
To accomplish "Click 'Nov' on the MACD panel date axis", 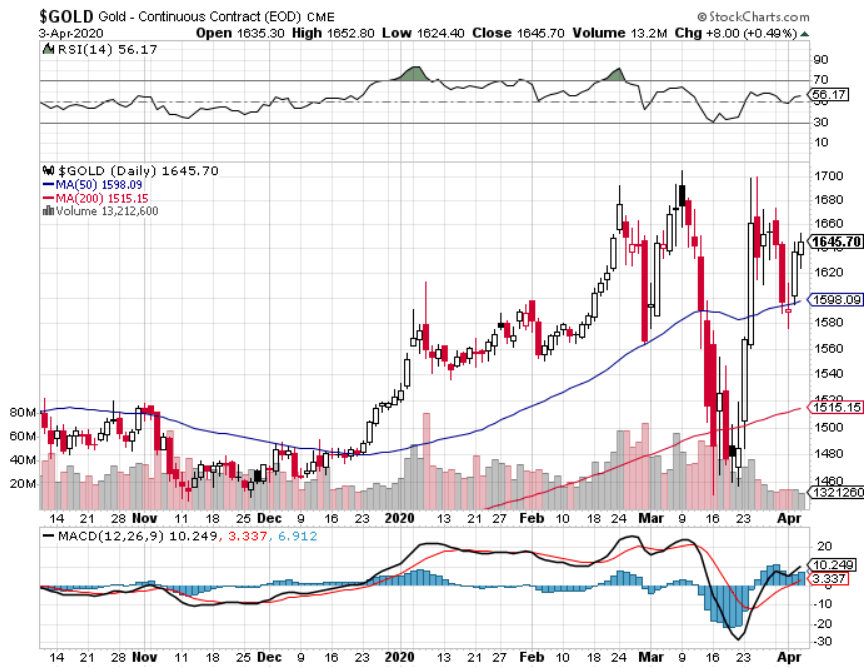I will point(144,657).
